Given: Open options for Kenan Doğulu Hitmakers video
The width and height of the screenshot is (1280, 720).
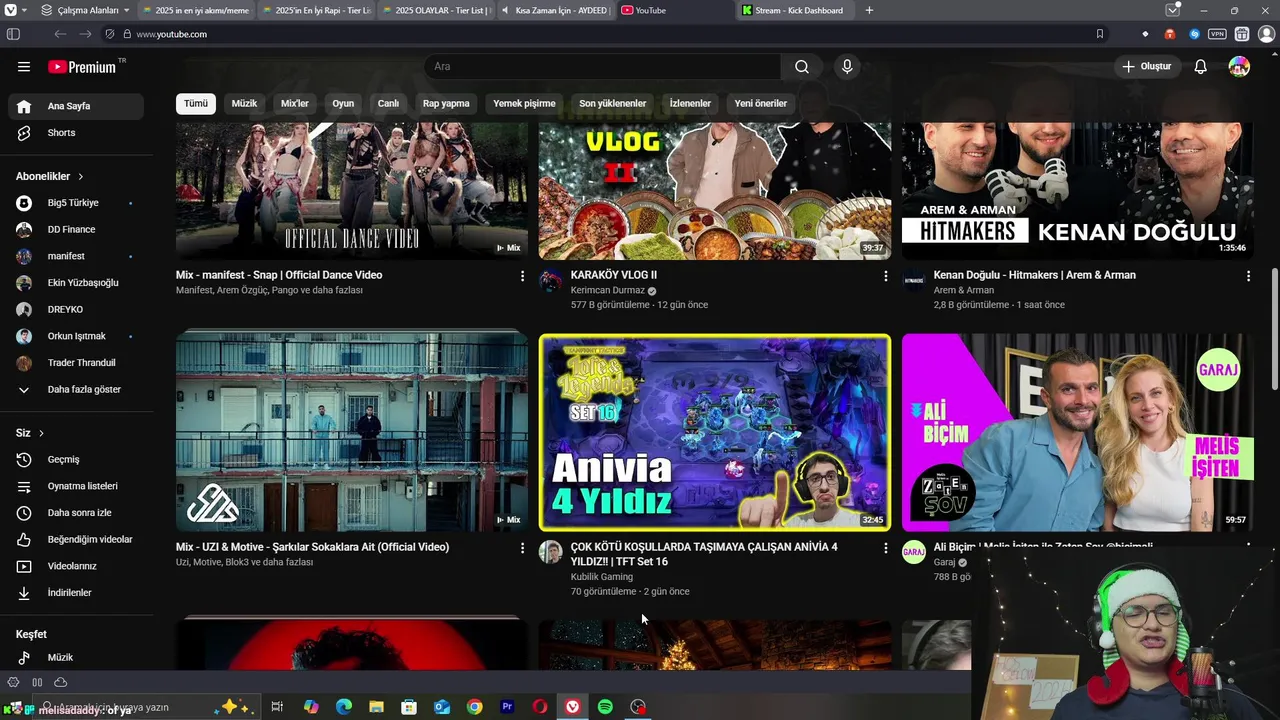Looking at the screenshot, I should (x=1248, y=276).
